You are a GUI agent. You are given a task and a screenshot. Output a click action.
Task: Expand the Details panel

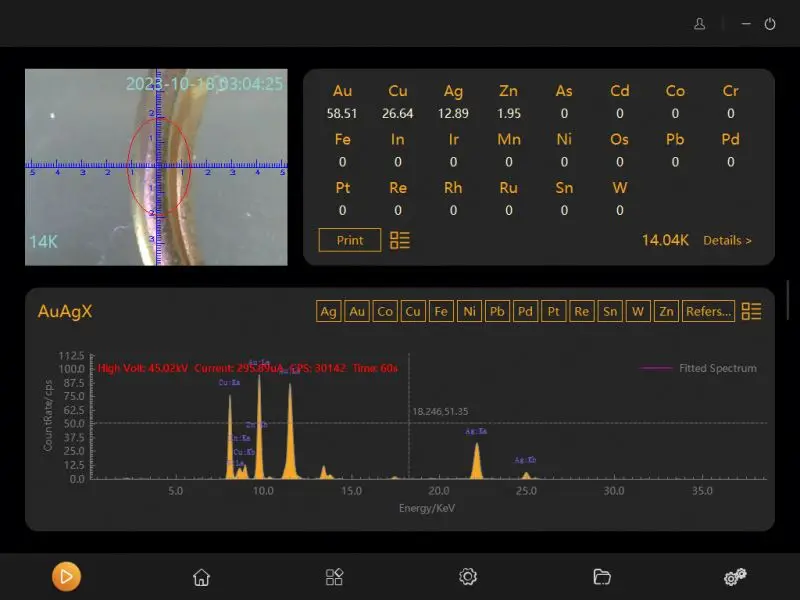tap(727, 240)
